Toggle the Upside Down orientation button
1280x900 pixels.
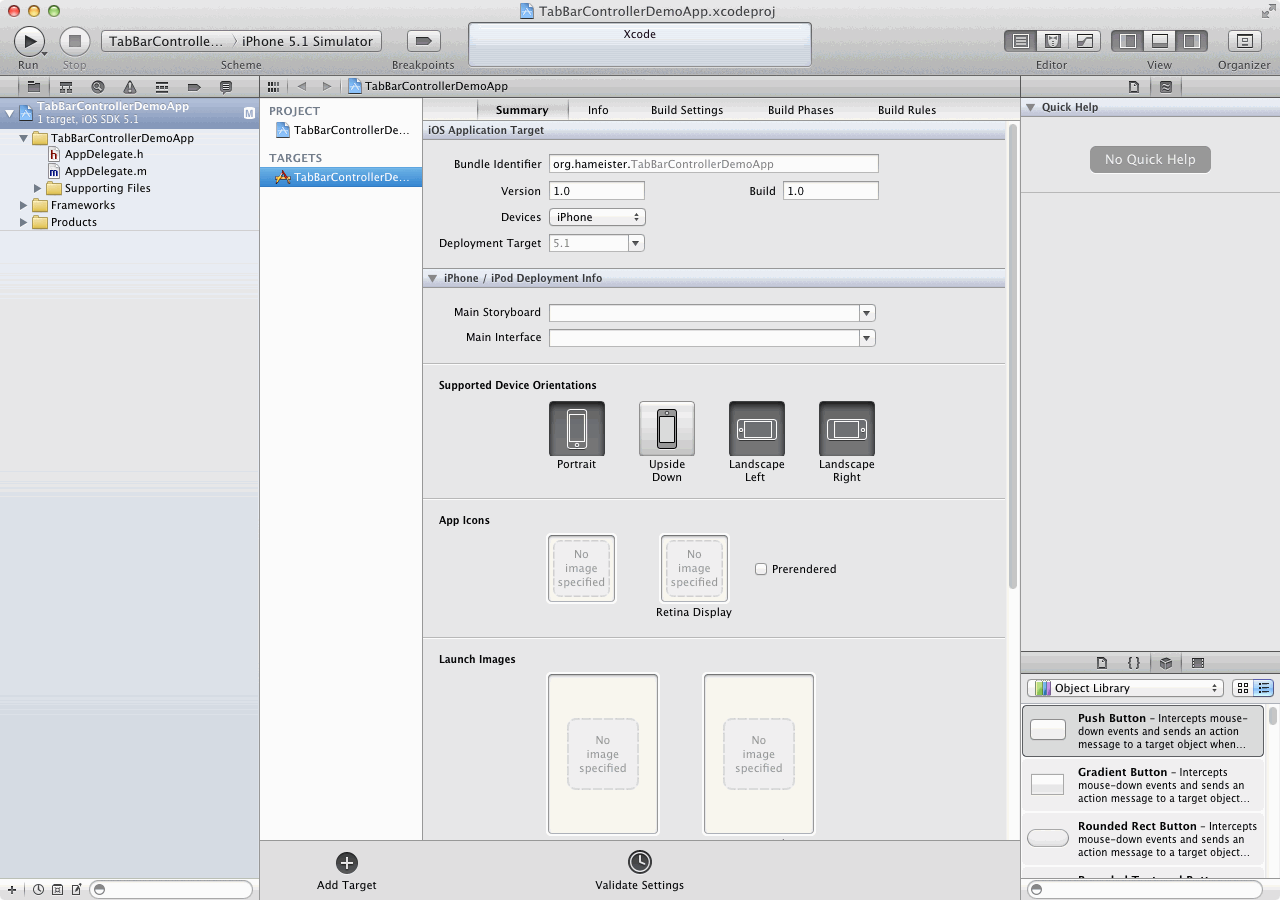point(667,429)
